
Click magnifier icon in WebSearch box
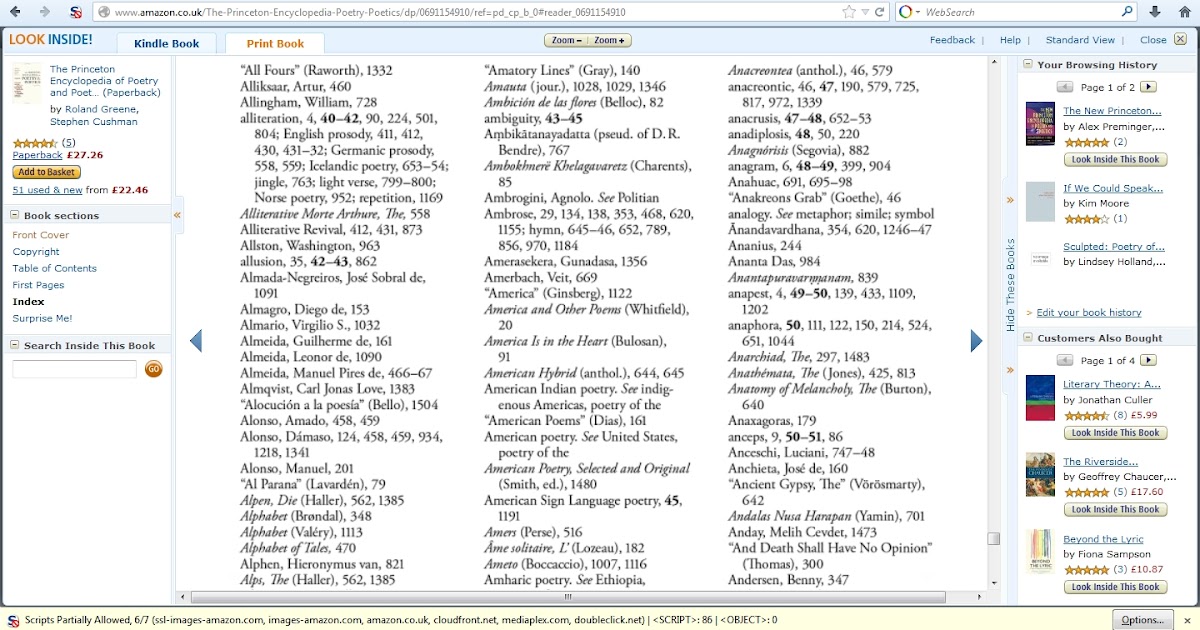[x=1127, y=12]
